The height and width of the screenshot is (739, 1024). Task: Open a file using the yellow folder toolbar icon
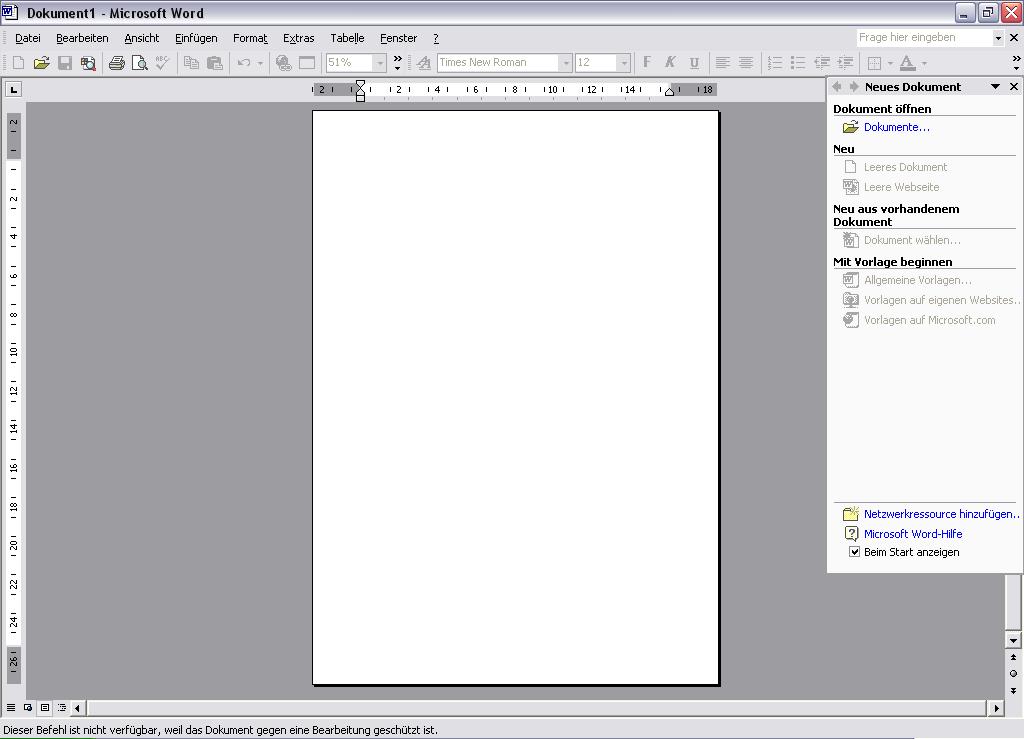coord(41,63)
